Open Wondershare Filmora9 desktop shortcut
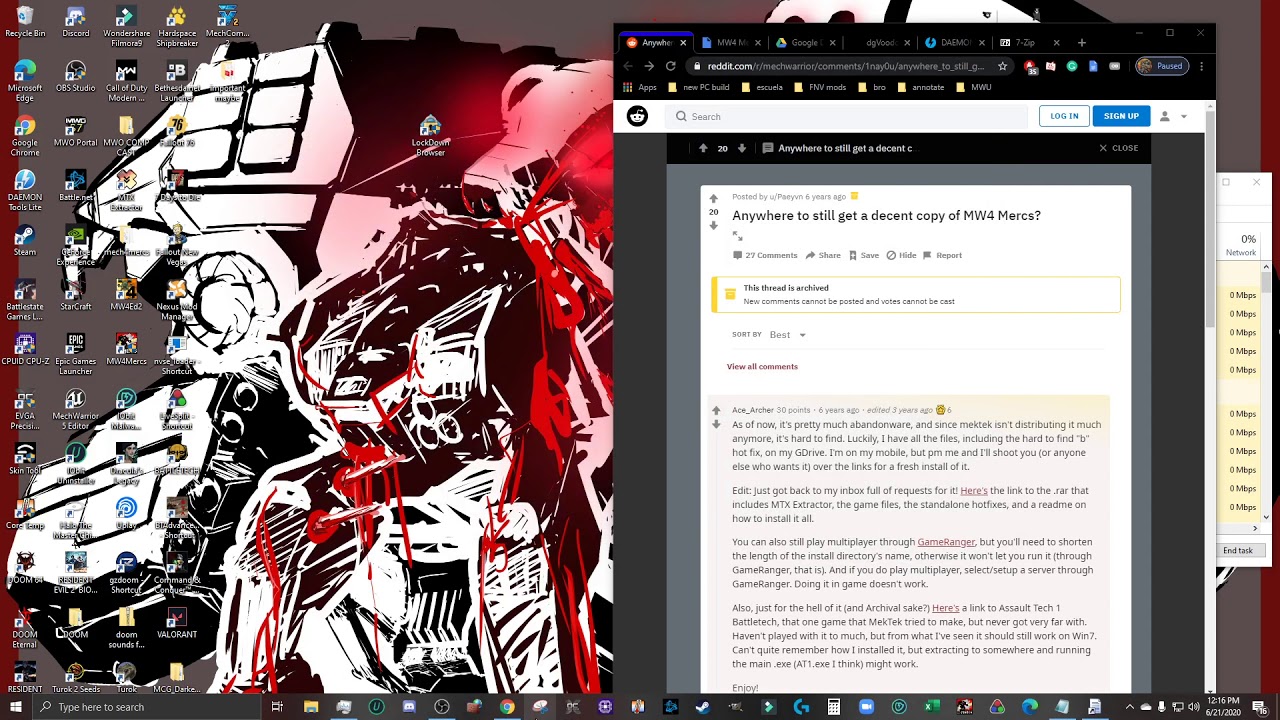The height and width of the screenshot is (720, 1280). point(126,27)
